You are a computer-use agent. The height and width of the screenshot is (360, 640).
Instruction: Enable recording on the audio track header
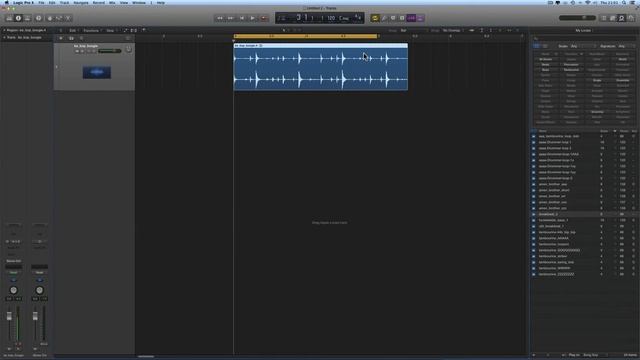[x=88, y=51]
